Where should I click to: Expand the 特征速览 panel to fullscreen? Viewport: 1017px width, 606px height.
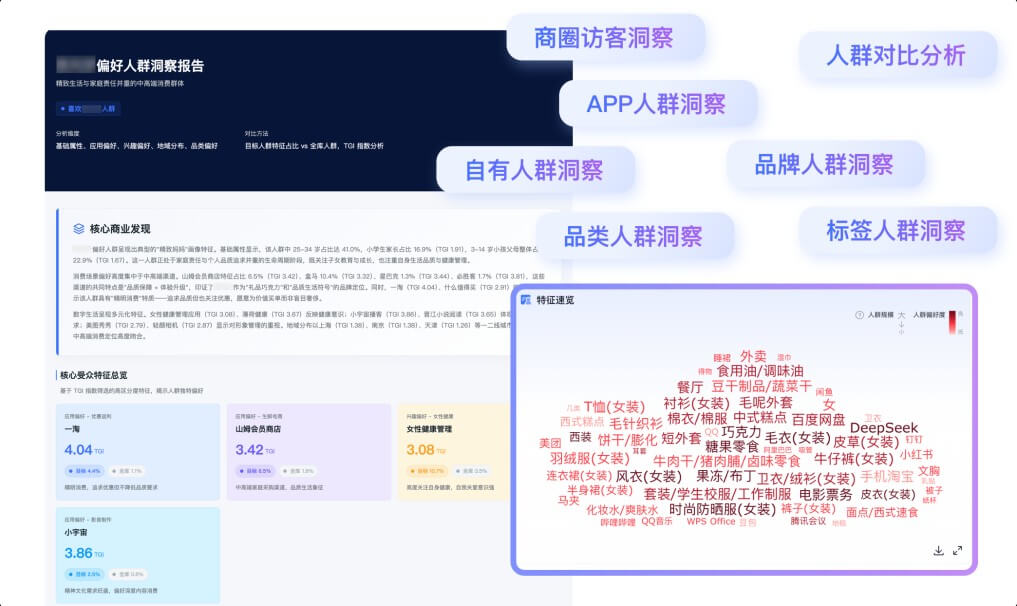coord(957,550)
